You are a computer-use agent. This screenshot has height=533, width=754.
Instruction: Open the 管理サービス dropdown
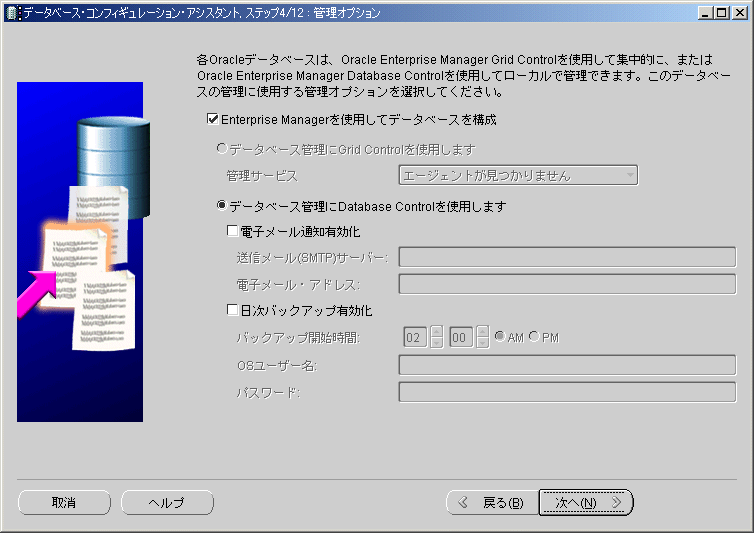point(518,175)
